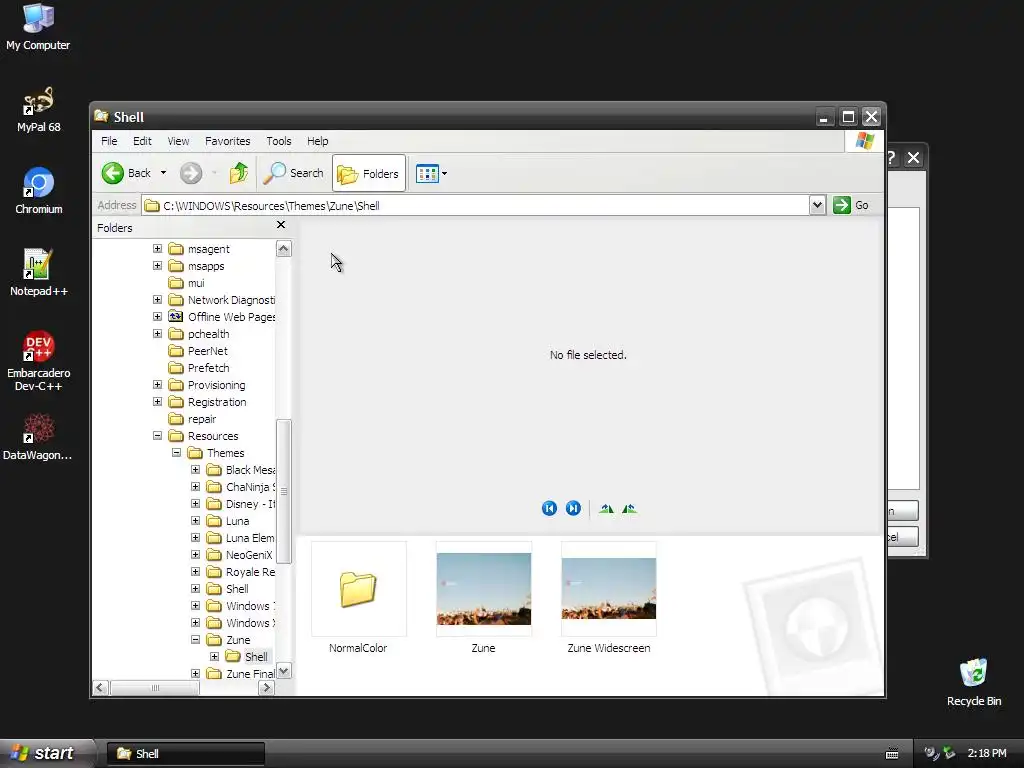Image resolution: width=1024 pixels, height=768 pixels.
Task: Select the Prefetch folder in tree
Action: click(199, 368)
